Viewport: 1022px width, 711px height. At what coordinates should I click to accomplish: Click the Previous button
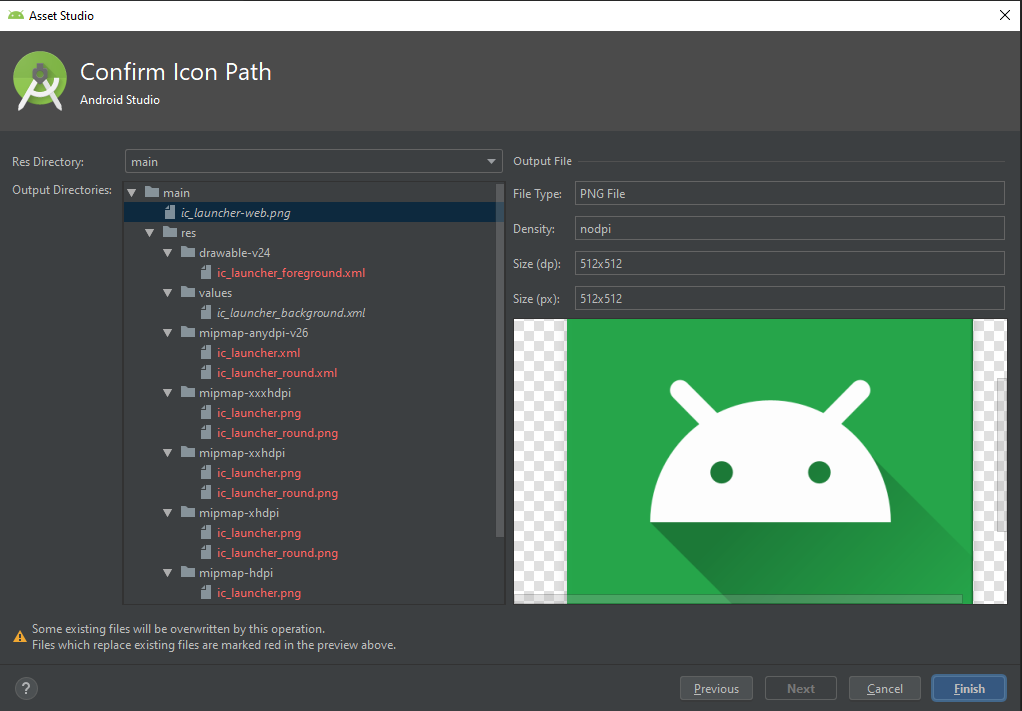716,688
